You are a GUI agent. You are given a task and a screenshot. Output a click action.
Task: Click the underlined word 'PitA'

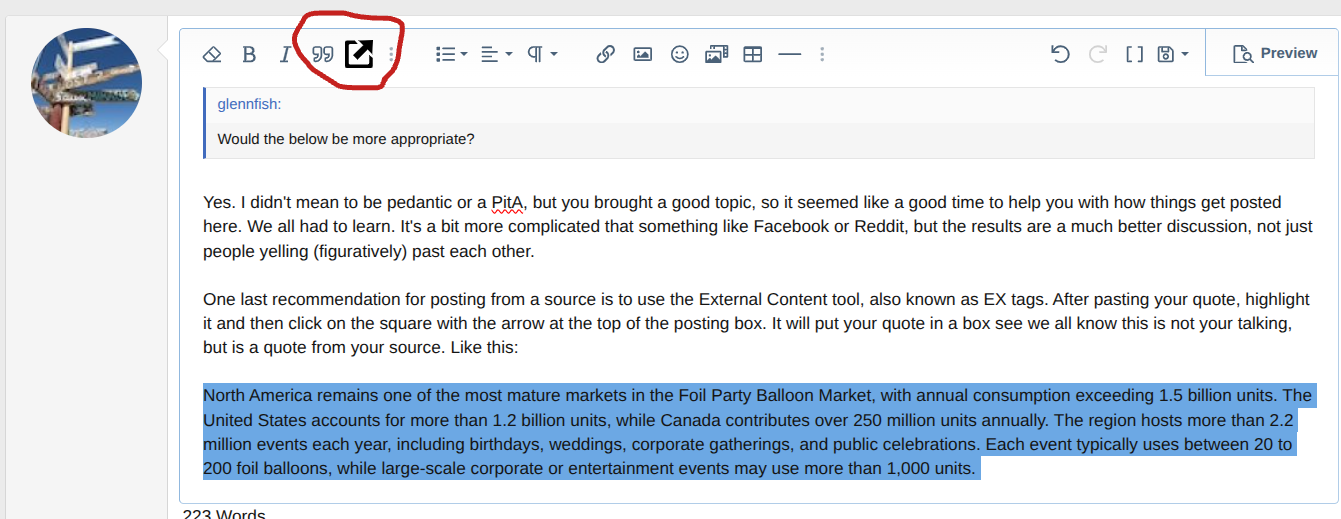508,202
